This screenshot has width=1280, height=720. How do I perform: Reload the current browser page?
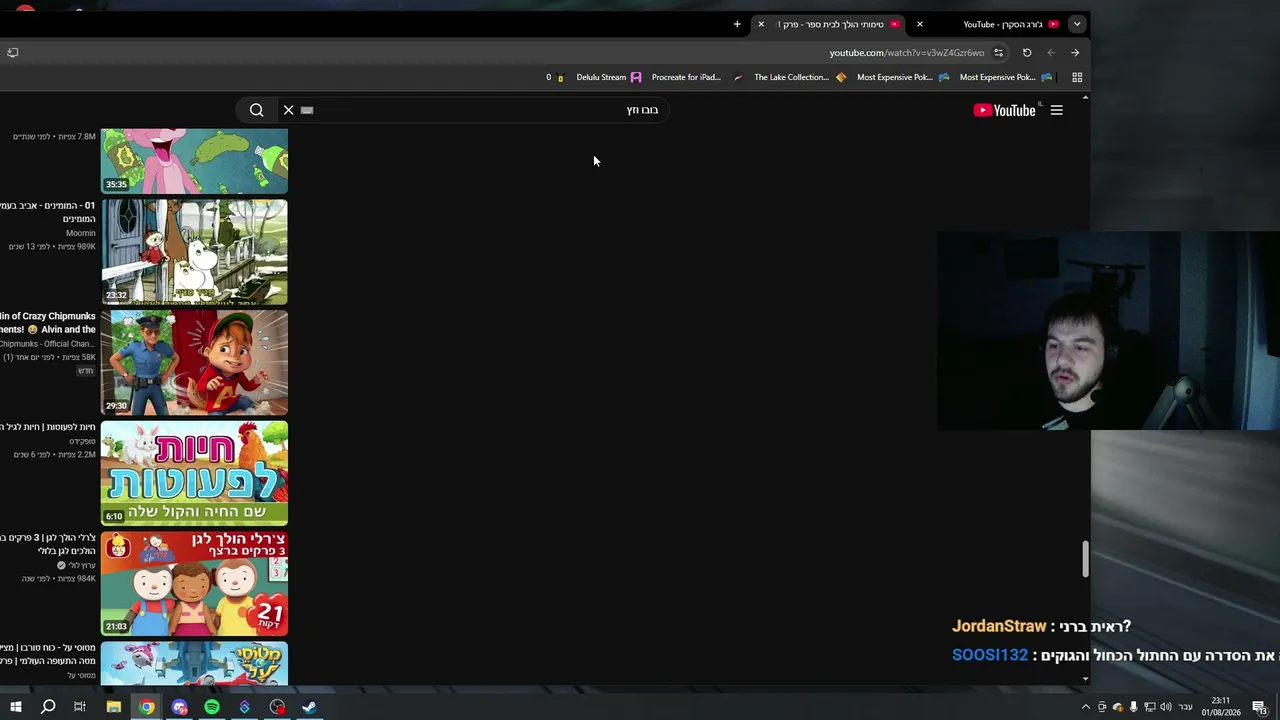click(x=1027, y=53)
